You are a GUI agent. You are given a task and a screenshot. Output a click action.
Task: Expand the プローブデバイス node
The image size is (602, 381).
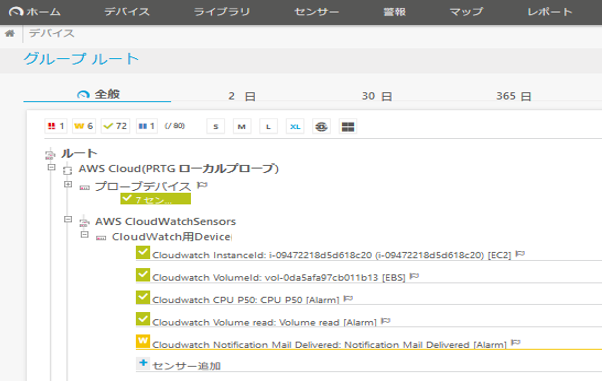pyautogui.click(x=68, y=184)
